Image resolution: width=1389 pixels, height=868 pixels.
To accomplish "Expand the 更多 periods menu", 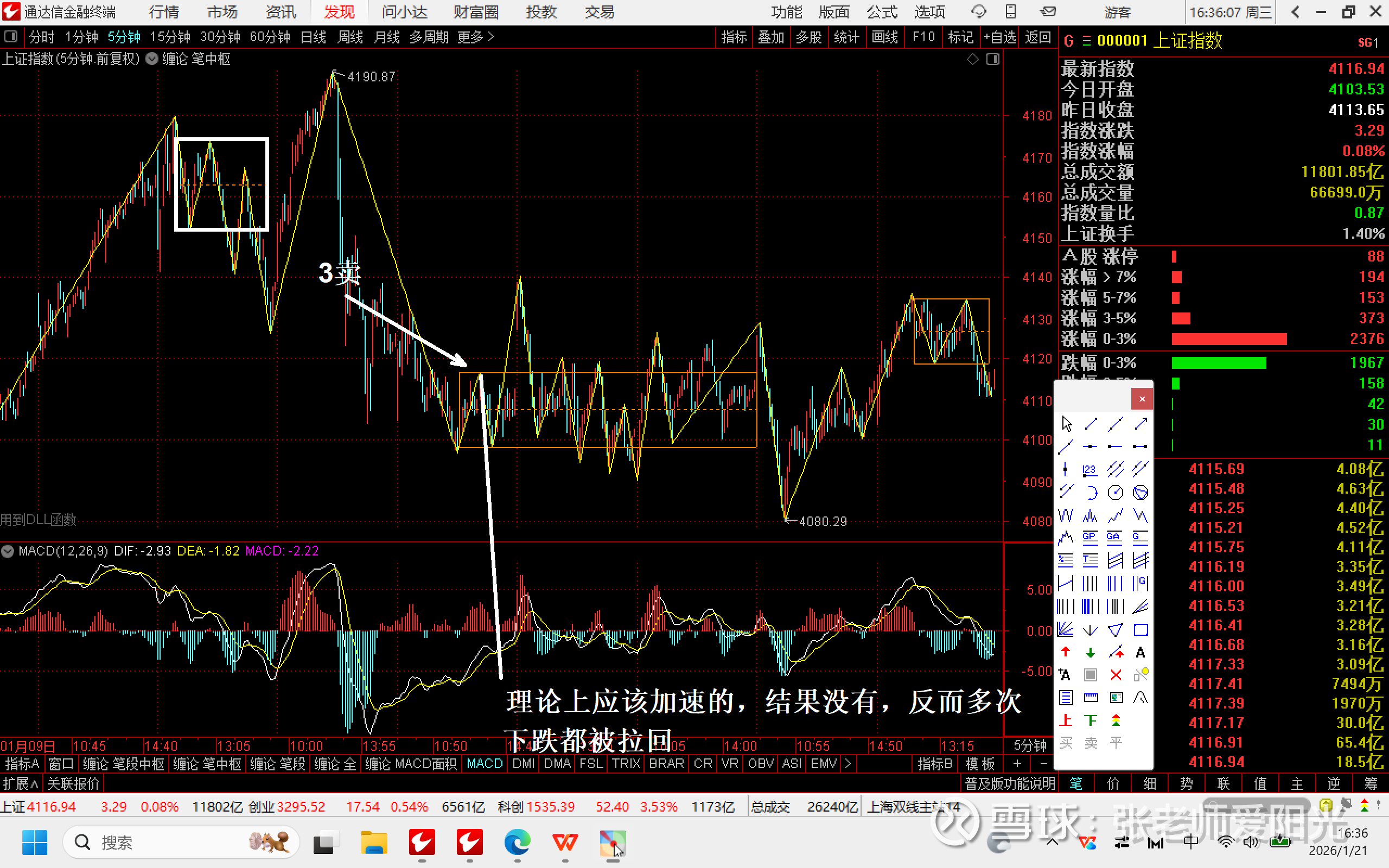I will click(x=475, y=37).
